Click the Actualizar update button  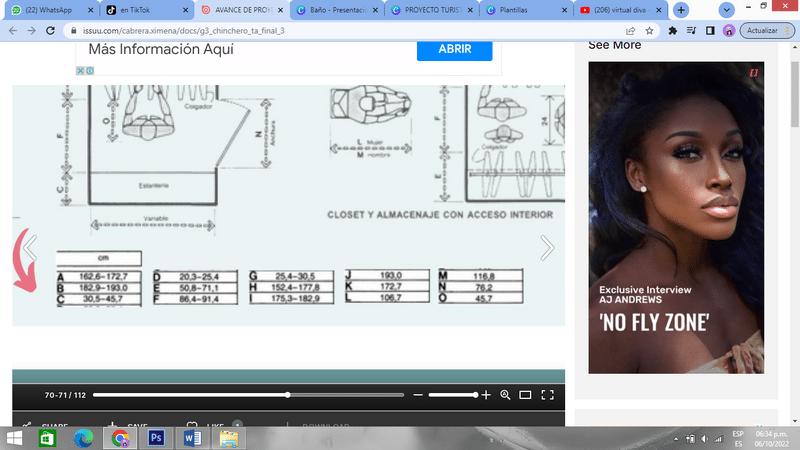pyautogui.click(x=767, y=31)
